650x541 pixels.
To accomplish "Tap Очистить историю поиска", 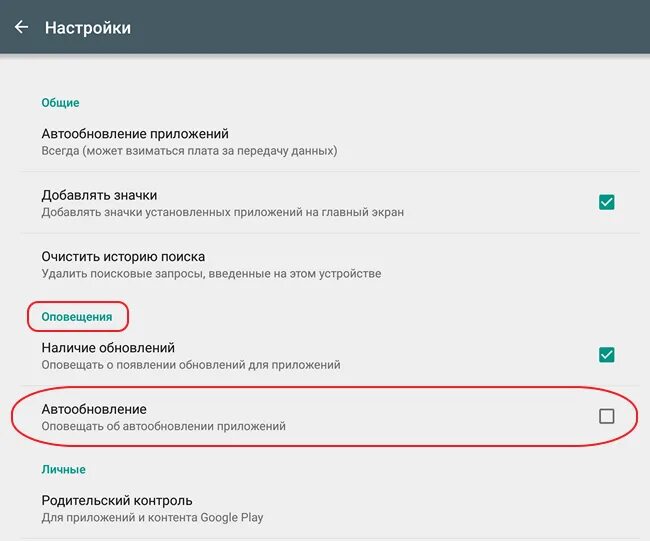I will tap(123, 256).
